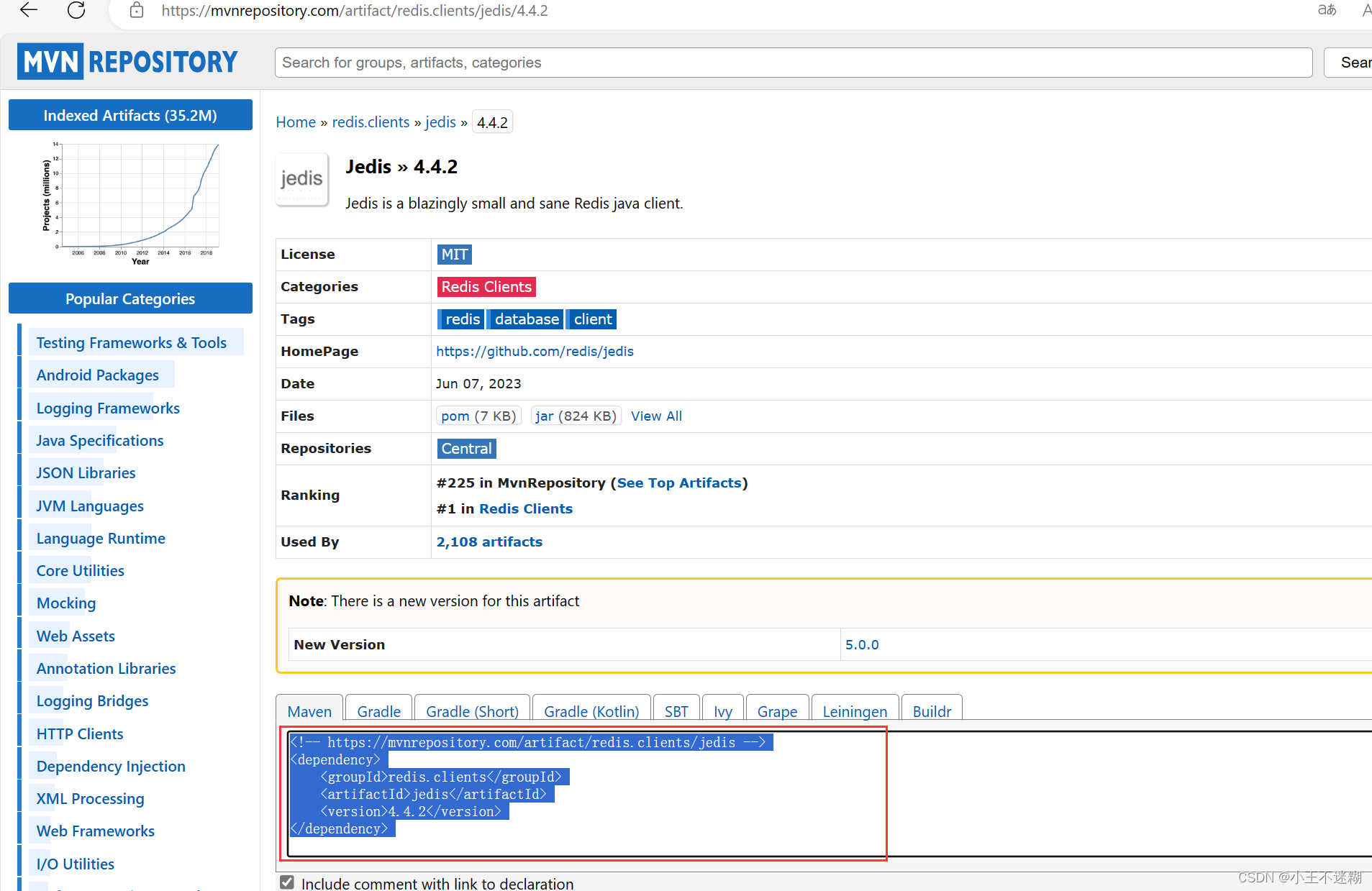Open XML Processing category

click(91, 798)
